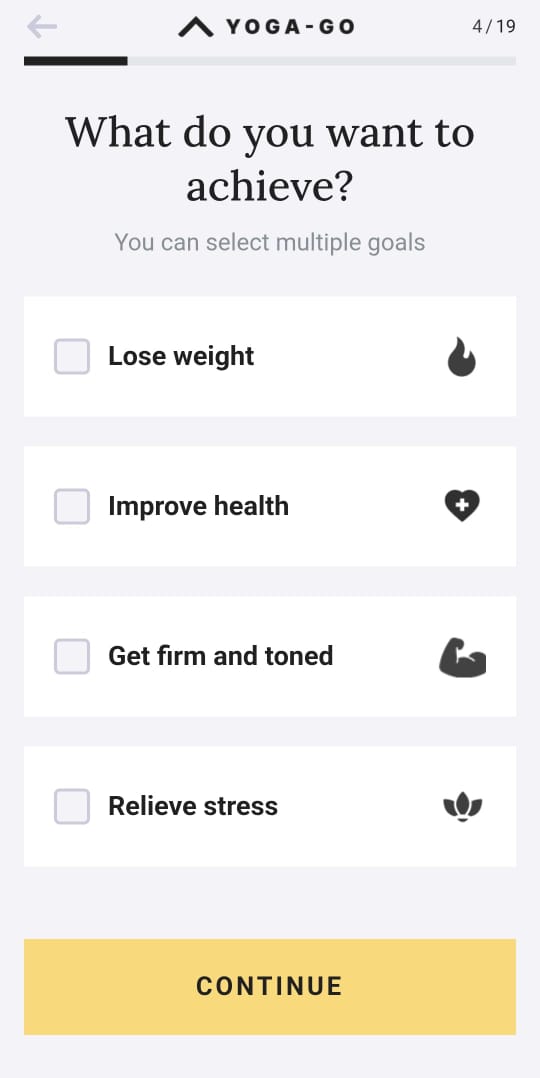This screenshot has height=1078, width=540.
Task: Tick the Improve health checkbox
Action: tap(72, 506)
